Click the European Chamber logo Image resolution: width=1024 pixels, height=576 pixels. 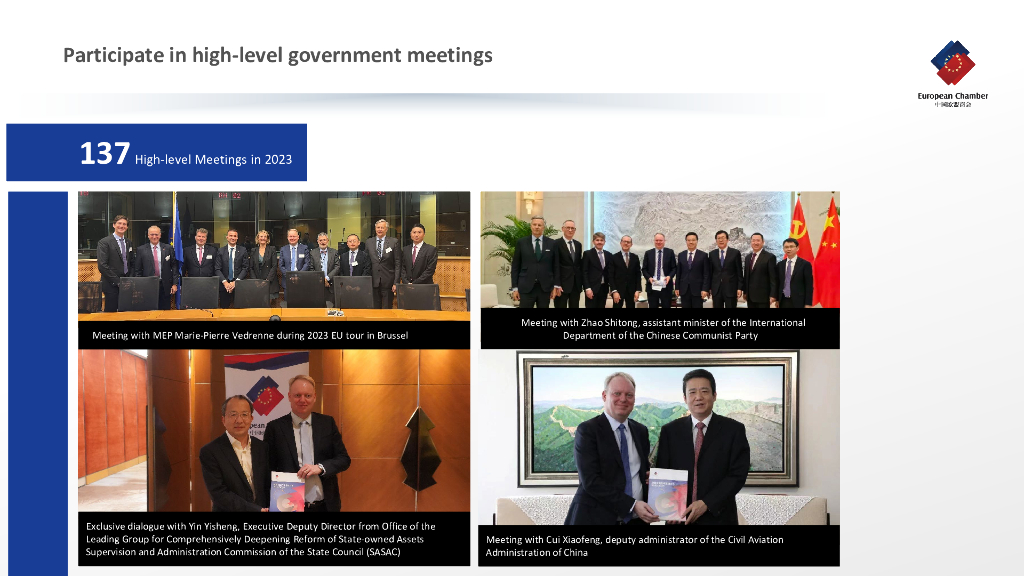953,73
